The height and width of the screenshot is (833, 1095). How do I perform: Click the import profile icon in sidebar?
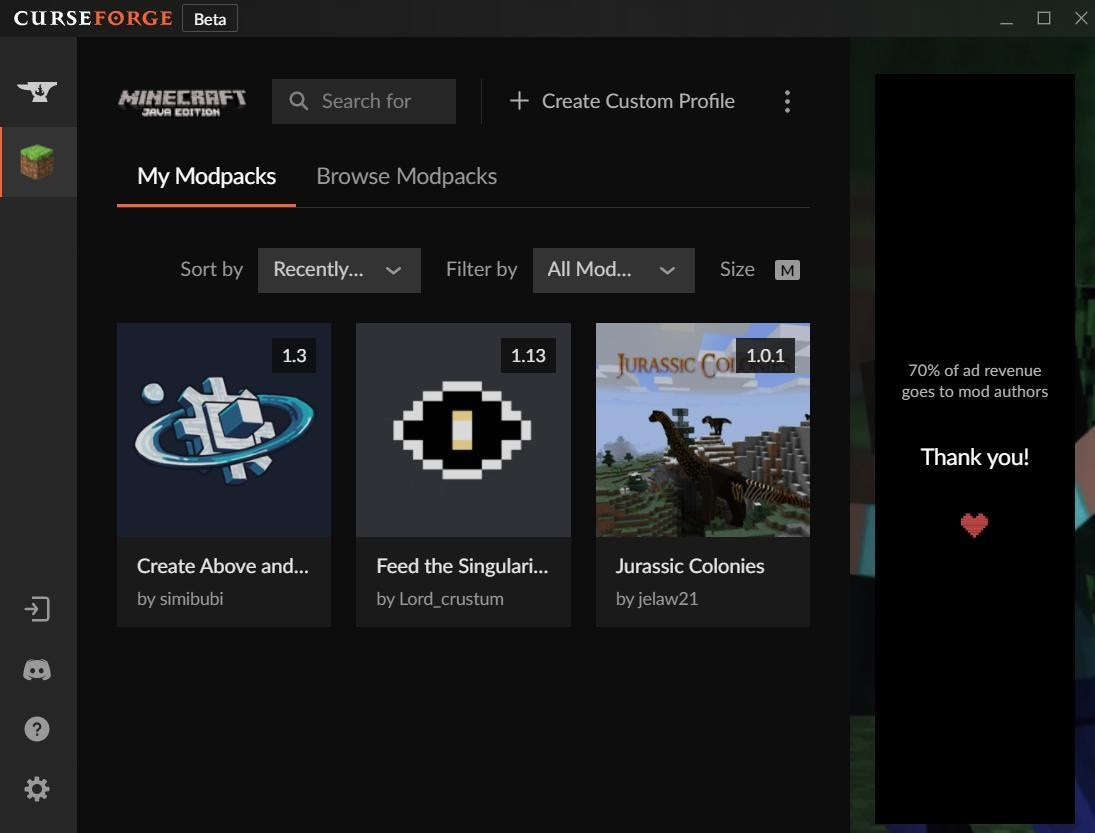[x=37, y=609]
